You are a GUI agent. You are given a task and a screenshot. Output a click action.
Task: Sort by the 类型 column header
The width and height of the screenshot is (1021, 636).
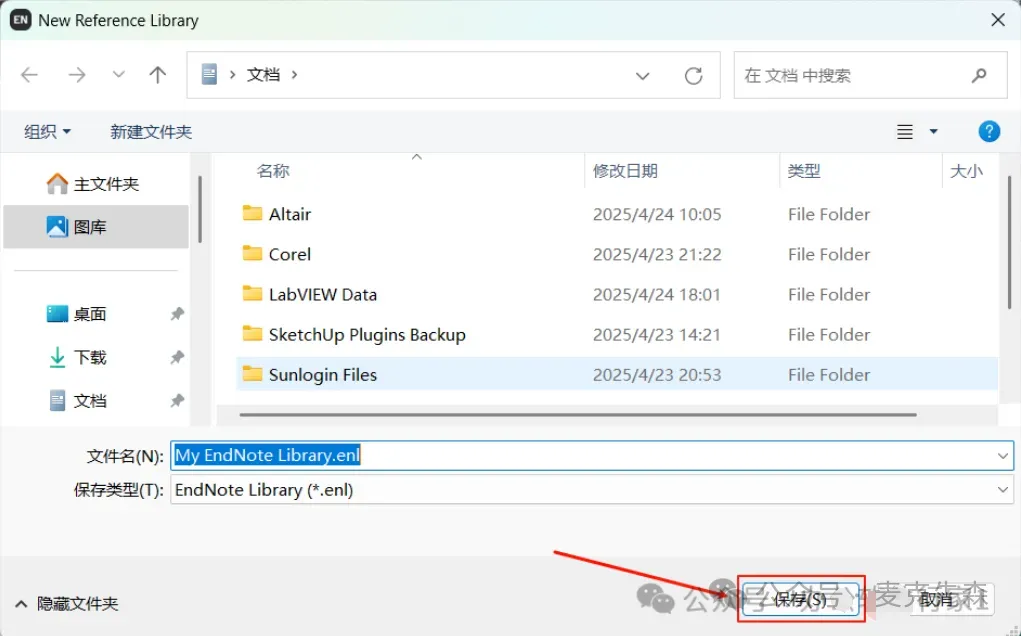(x=804, y=171)
